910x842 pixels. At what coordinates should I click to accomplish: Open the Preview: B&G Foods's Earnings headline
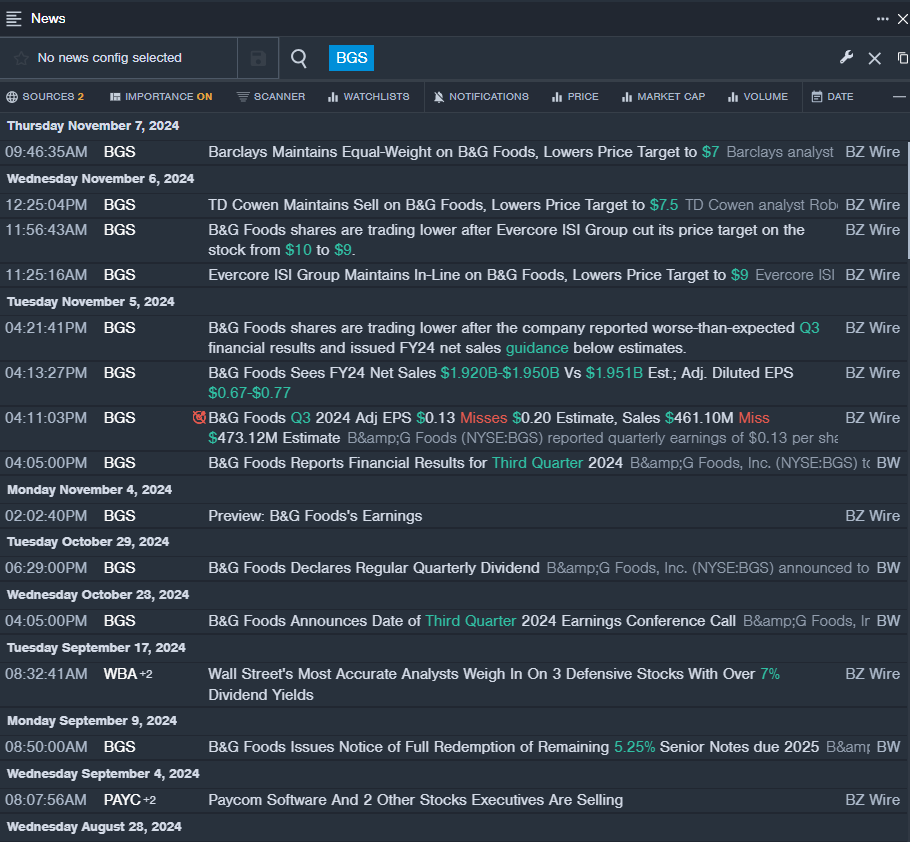pyautogui.click(x=315, y=516)
